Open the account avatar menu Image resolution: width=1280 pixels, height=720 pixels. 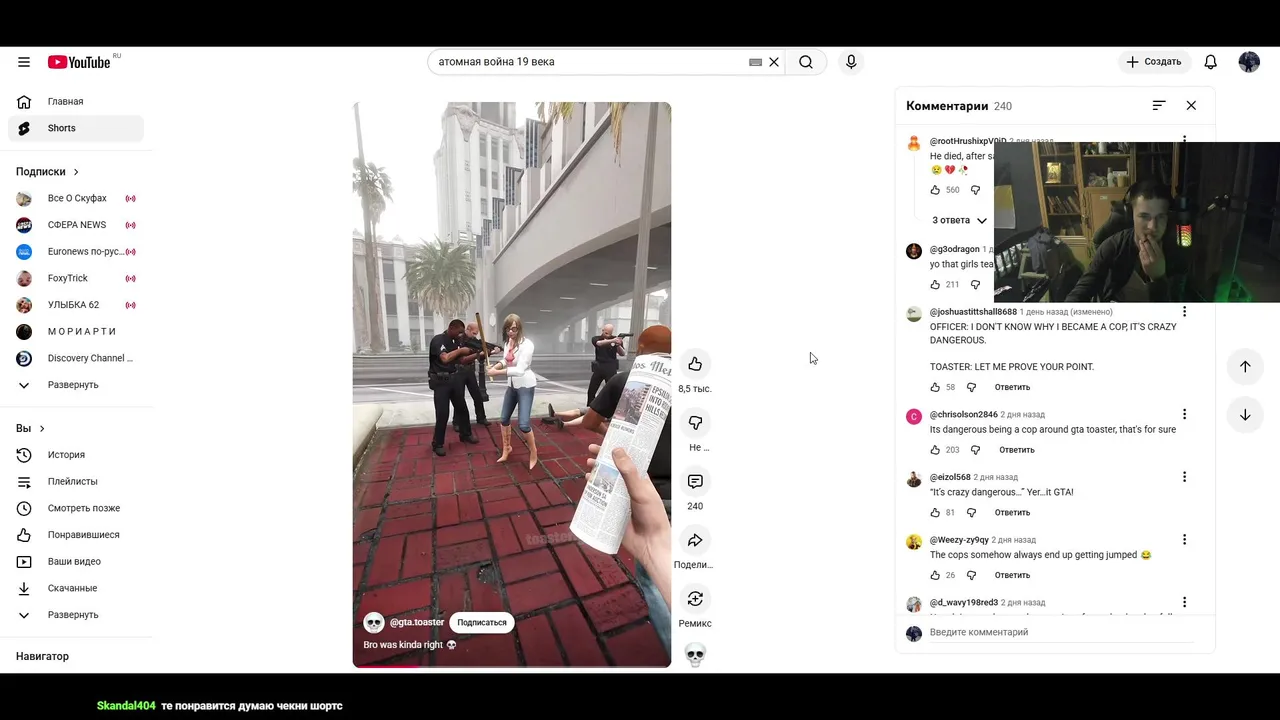pos(1249,62)
